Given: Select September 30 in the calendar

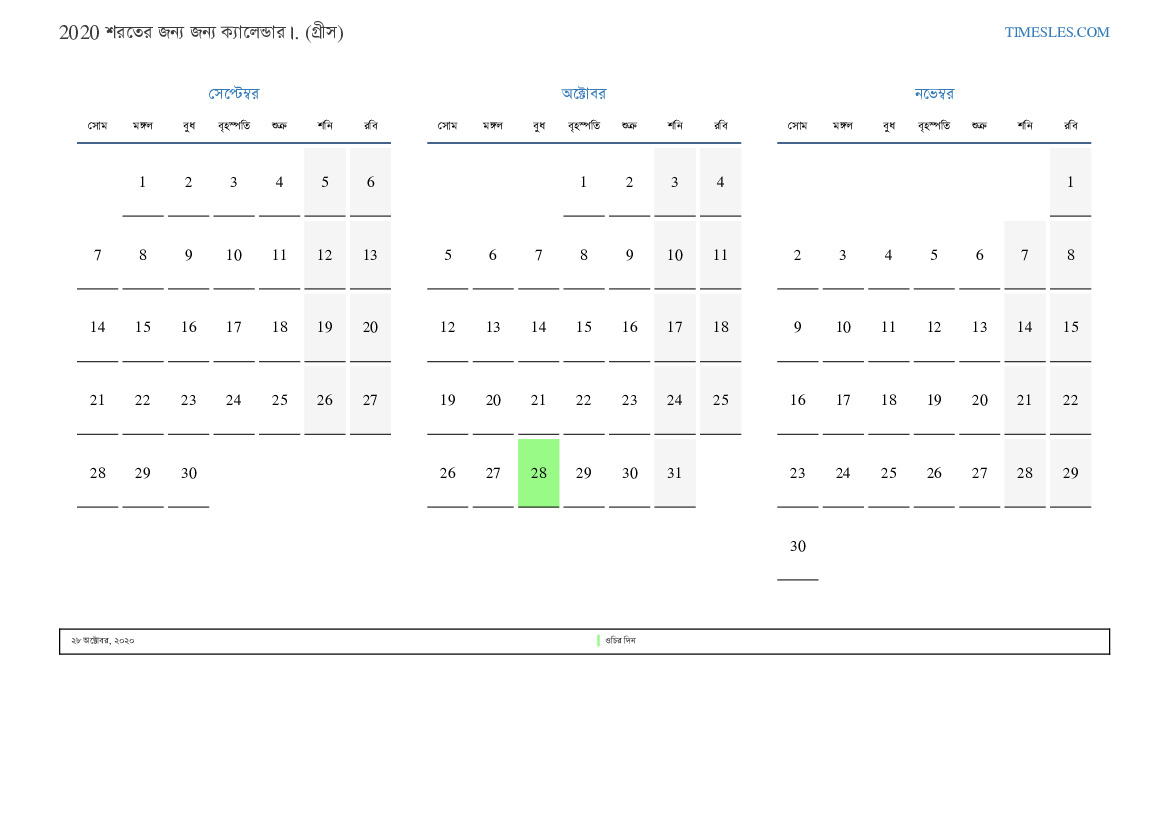Looking at the screenshot, I should click(189, 473).
